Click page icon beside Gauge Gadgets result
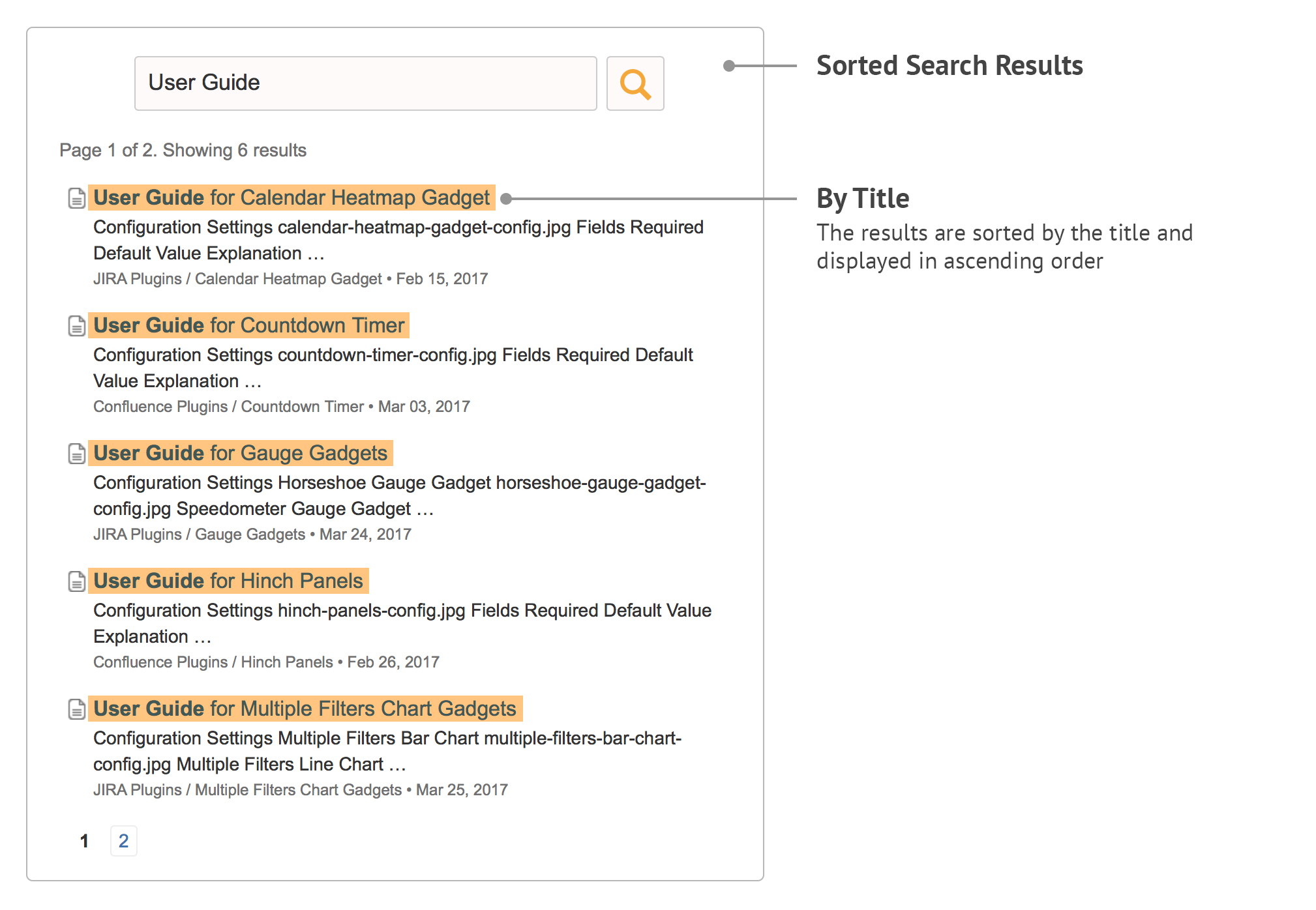 (77, 454)
